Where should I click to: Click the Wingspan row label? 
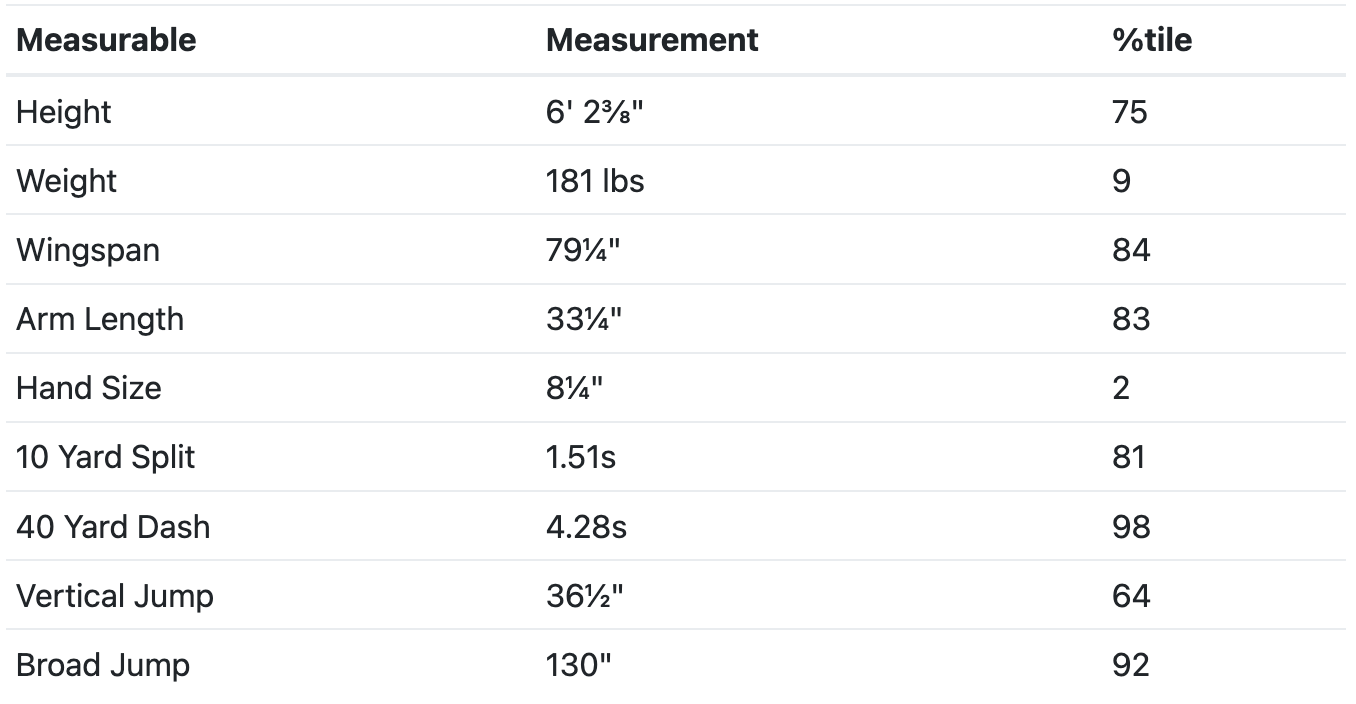[88, 249]
